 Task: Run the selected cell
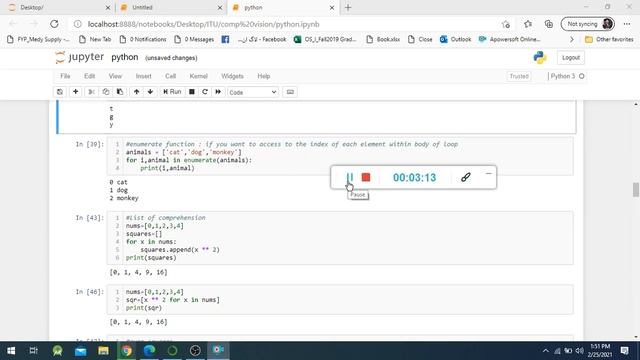point(172,92)
